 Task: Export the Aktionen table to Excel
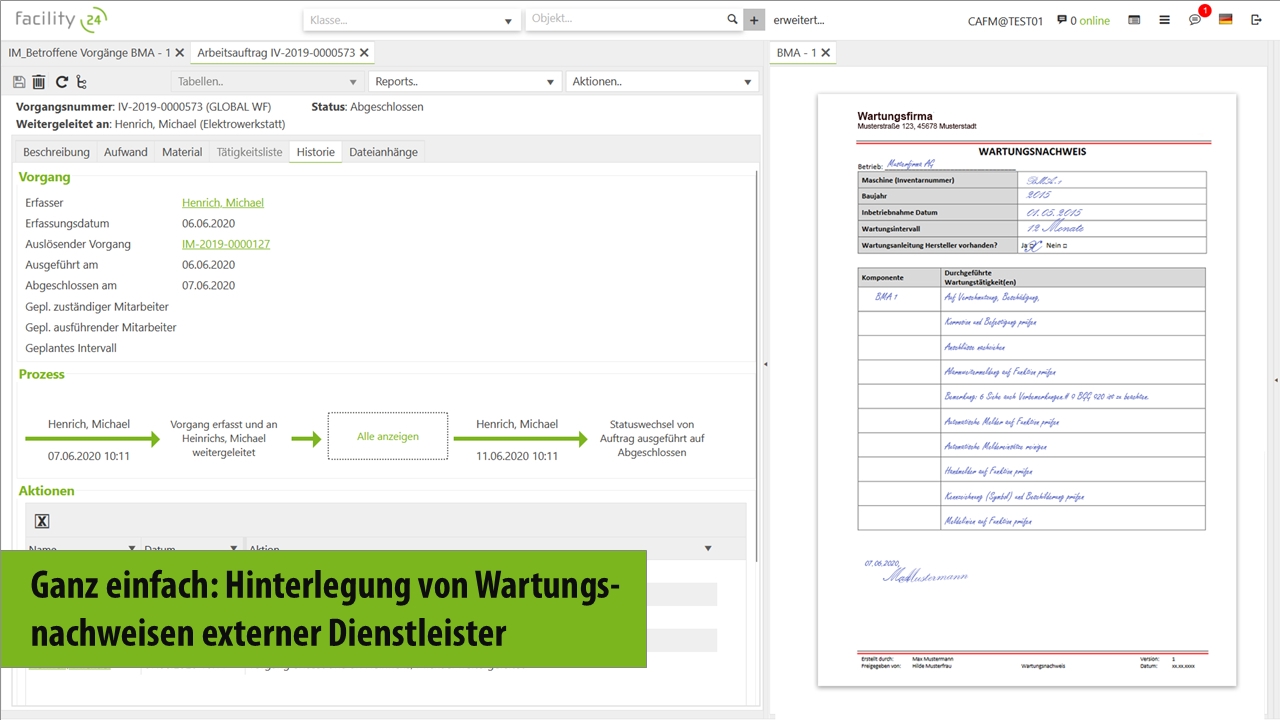tap(42, 521)
